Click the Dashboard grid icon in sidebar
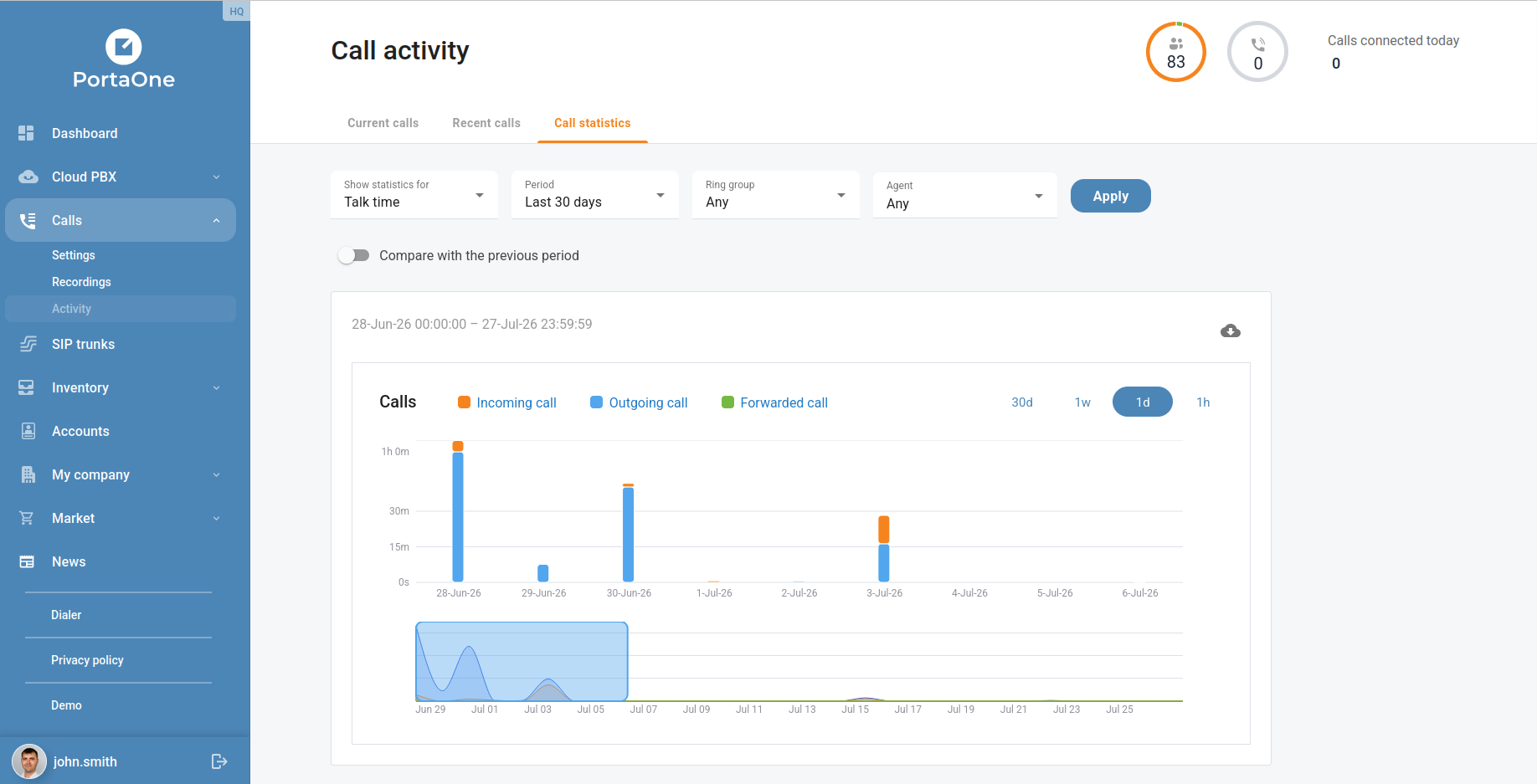The image size is (1537, 784). [x=27, y=133]
